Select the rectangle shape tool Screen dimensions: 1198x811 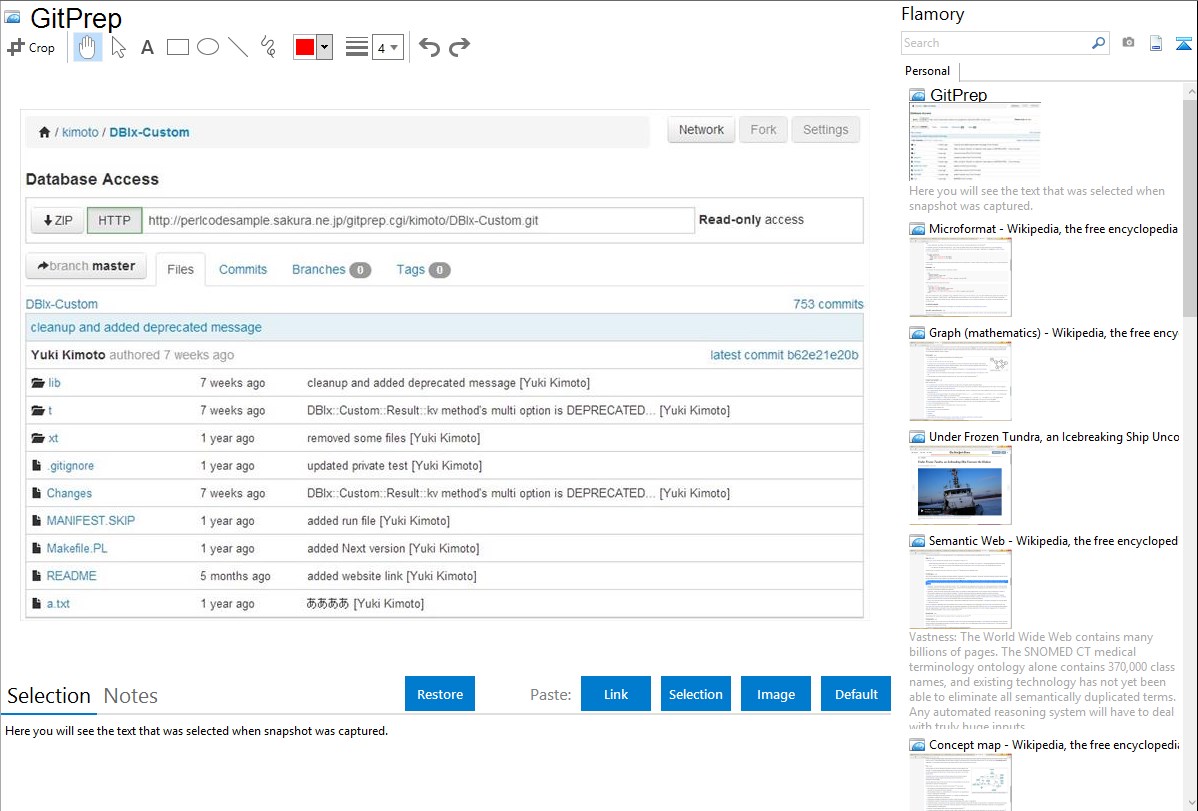[x=178, y=47]
